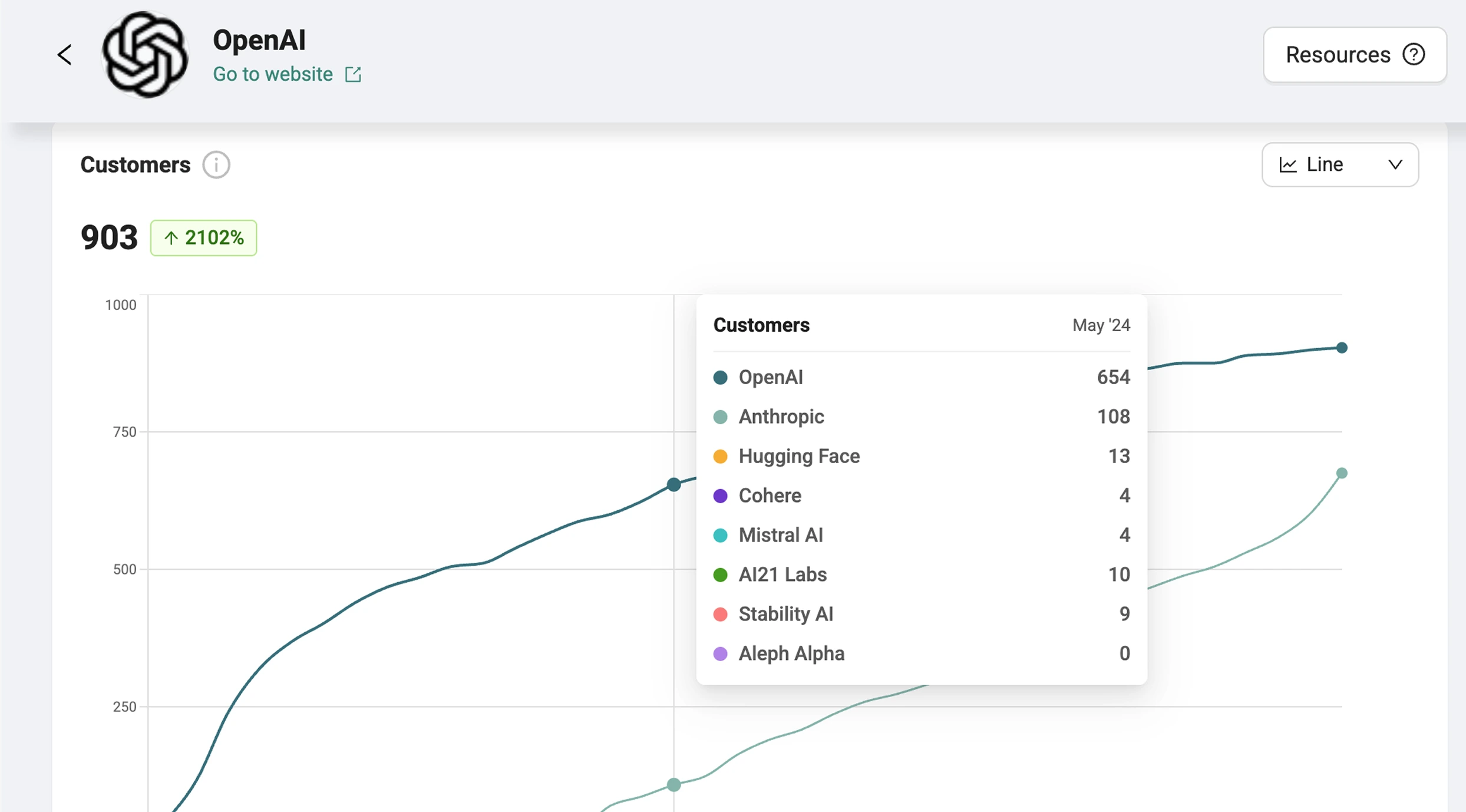Click the OpenAI value 654

1113,377
